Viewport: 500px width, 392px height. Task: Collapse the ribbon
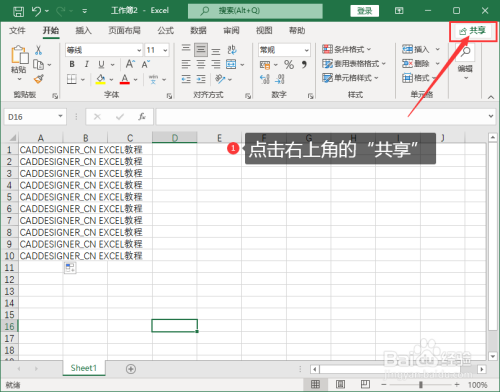coord(491,97)
